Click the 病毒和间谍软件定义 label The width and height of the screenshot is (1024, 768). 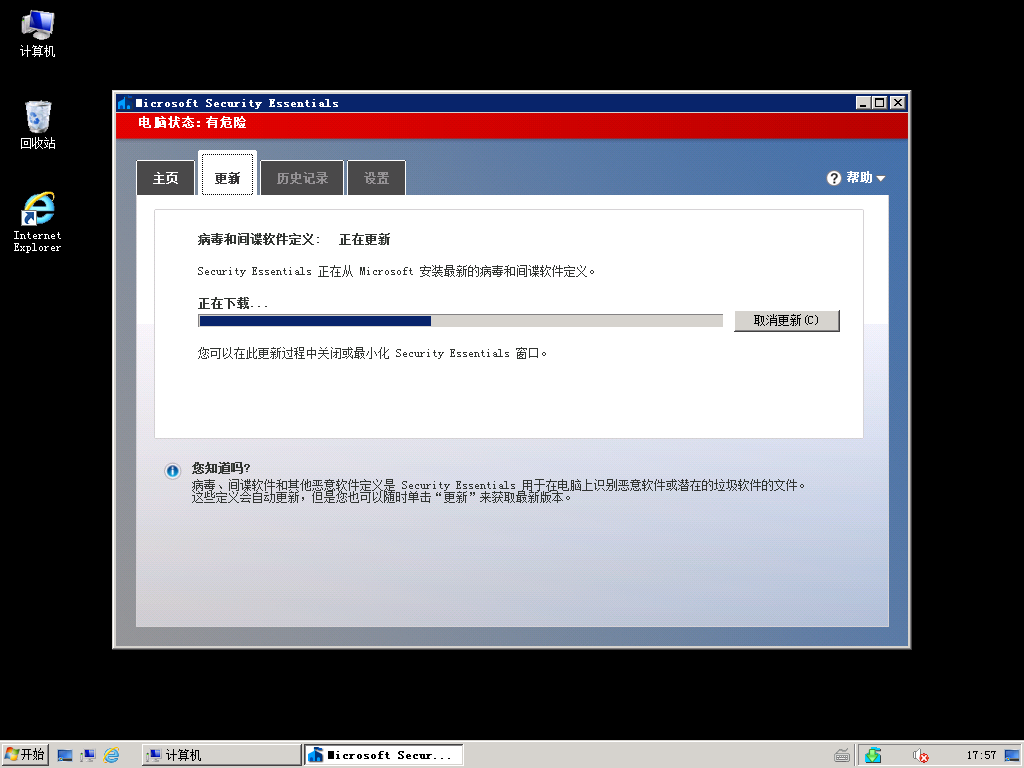(x=259, y=240)
